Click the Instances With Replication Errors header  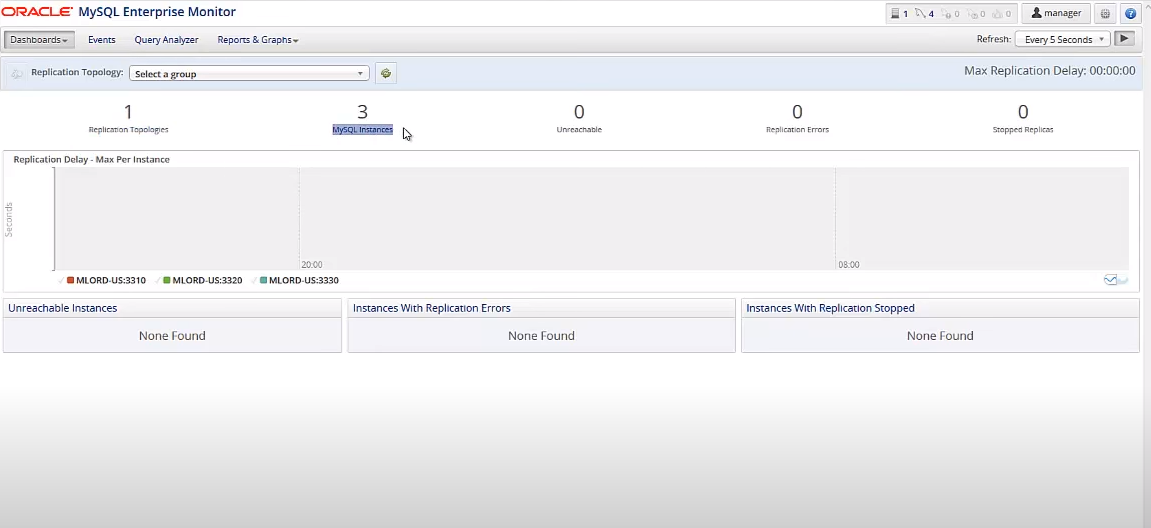click(x=541, y=308)
